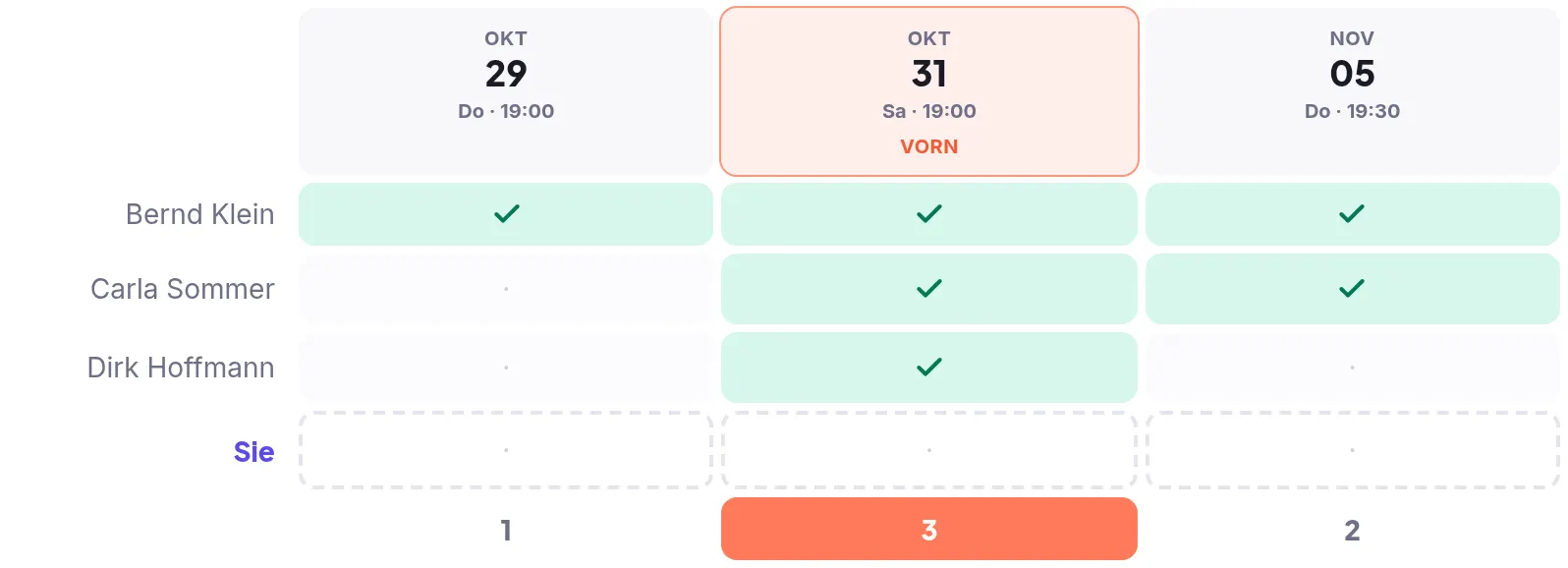Screen dimensions: 1568x568
Task: Toggle your availability for Okt 31
Action: pyautogui.click(x=929, y=450)
